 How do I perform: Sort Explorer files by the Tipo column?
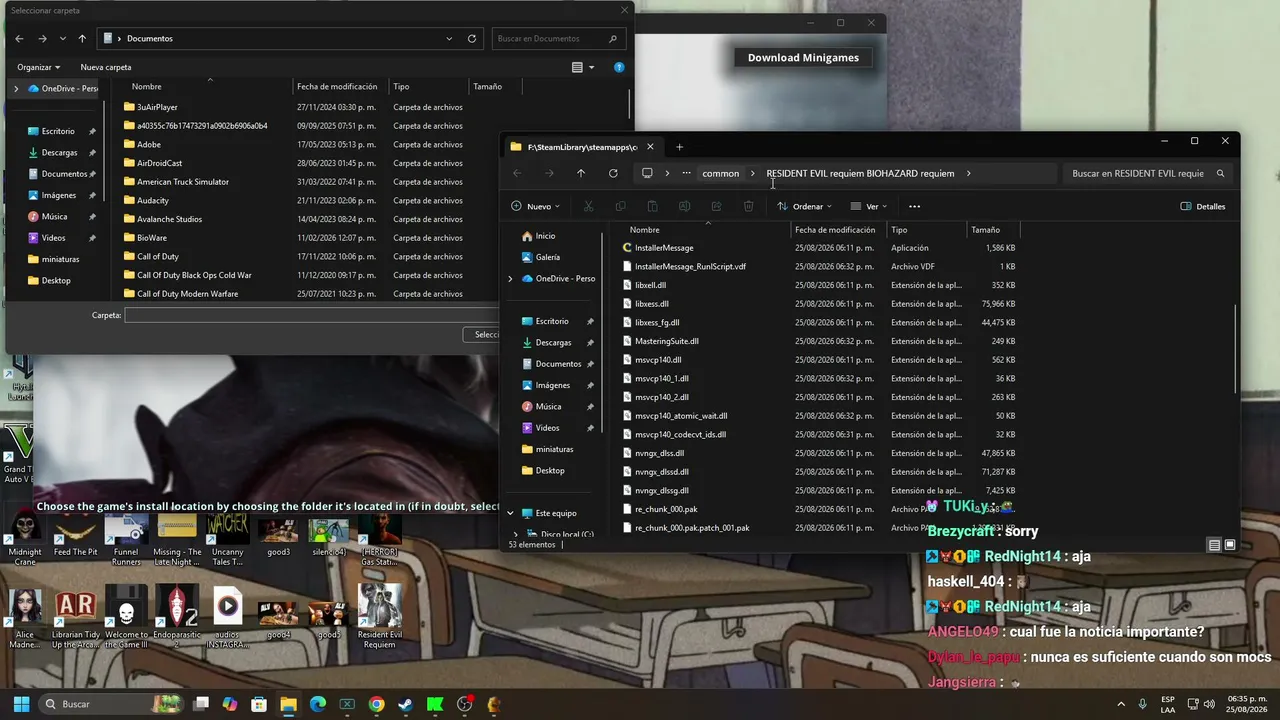pyautogui.click(x=926, y=230)
